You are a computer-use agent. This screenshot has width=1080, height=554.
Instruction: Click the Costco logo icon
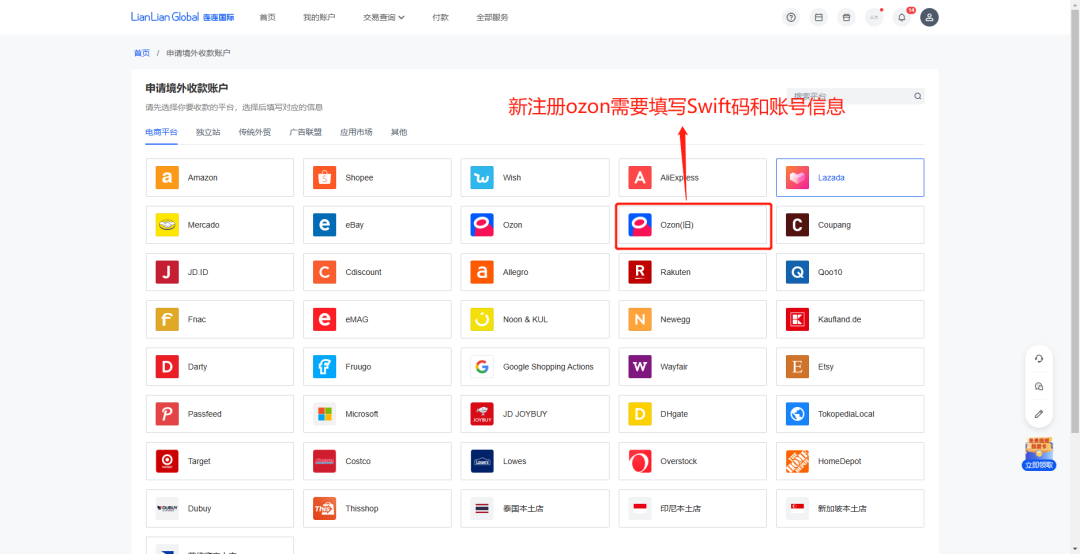[x=324, y=461]
